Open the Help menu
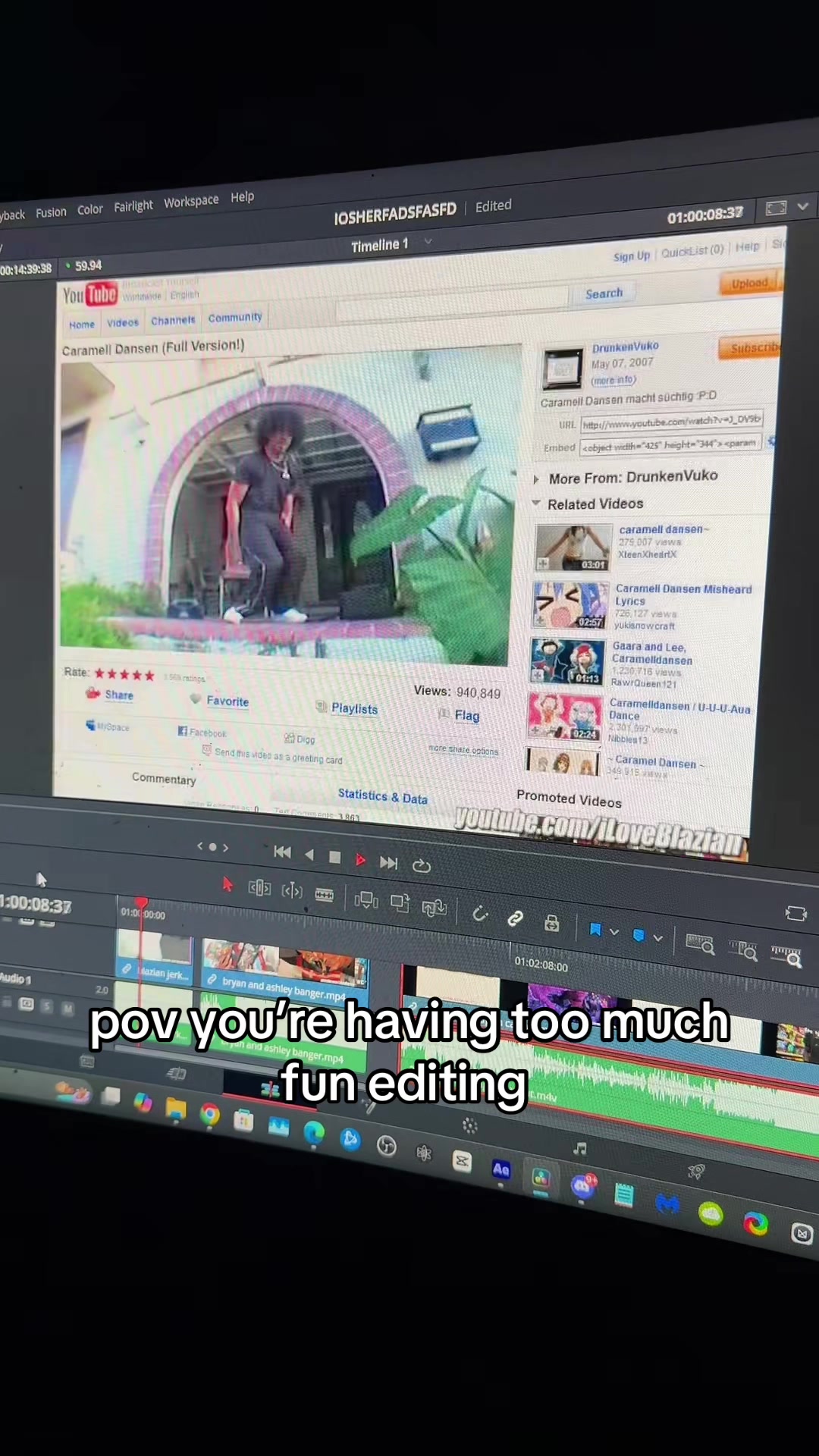Viewport: 819px width, 1456px height. pyautogui.click(x=243, y=196)
